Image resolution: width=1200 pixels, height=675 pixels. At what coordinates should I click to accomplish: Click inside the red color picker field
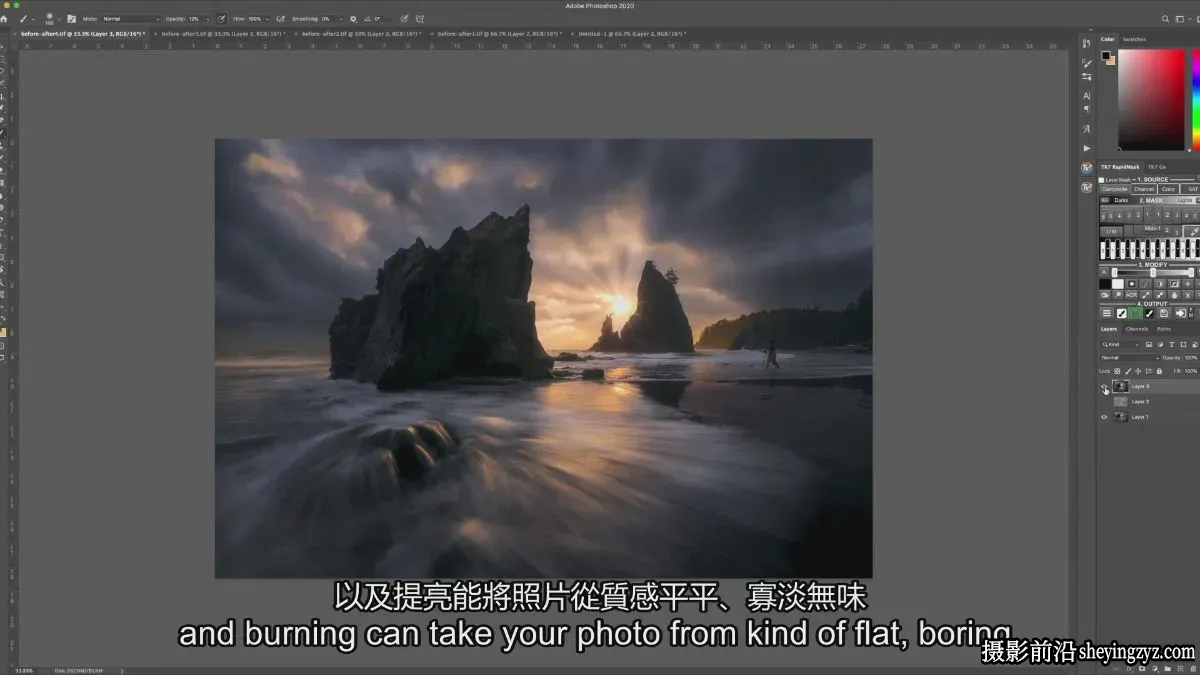click(x=1151, y=100)
